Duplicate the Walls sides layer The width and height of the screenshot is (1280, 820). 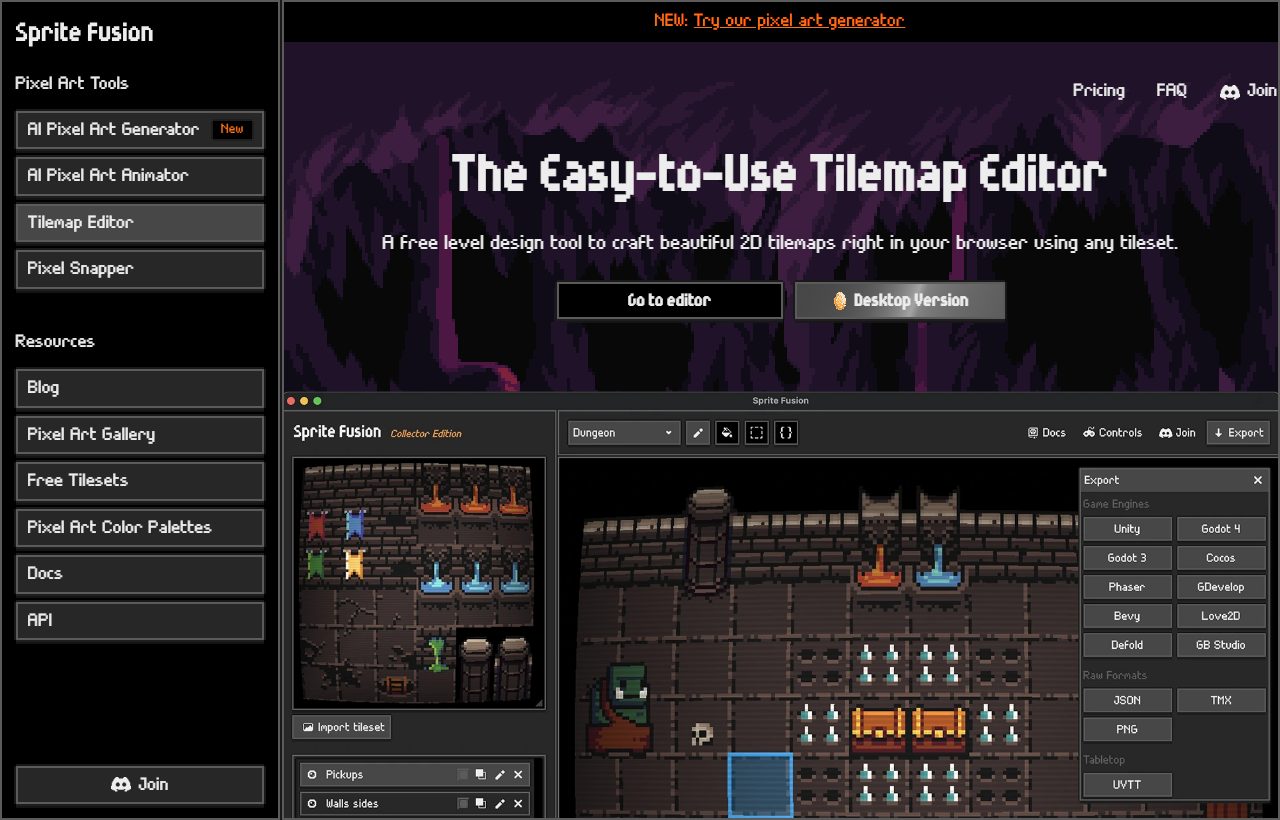click(481, 803)
